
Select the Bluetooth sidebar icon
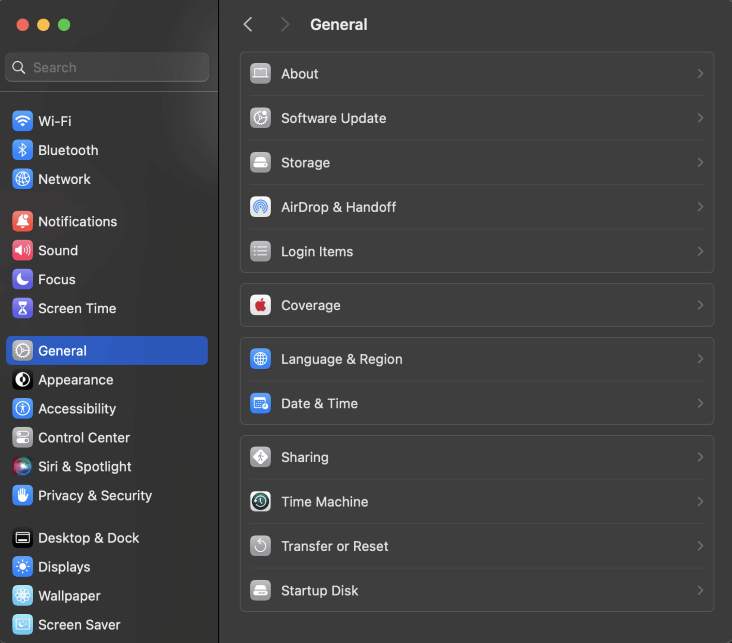[x=22, y=150]
